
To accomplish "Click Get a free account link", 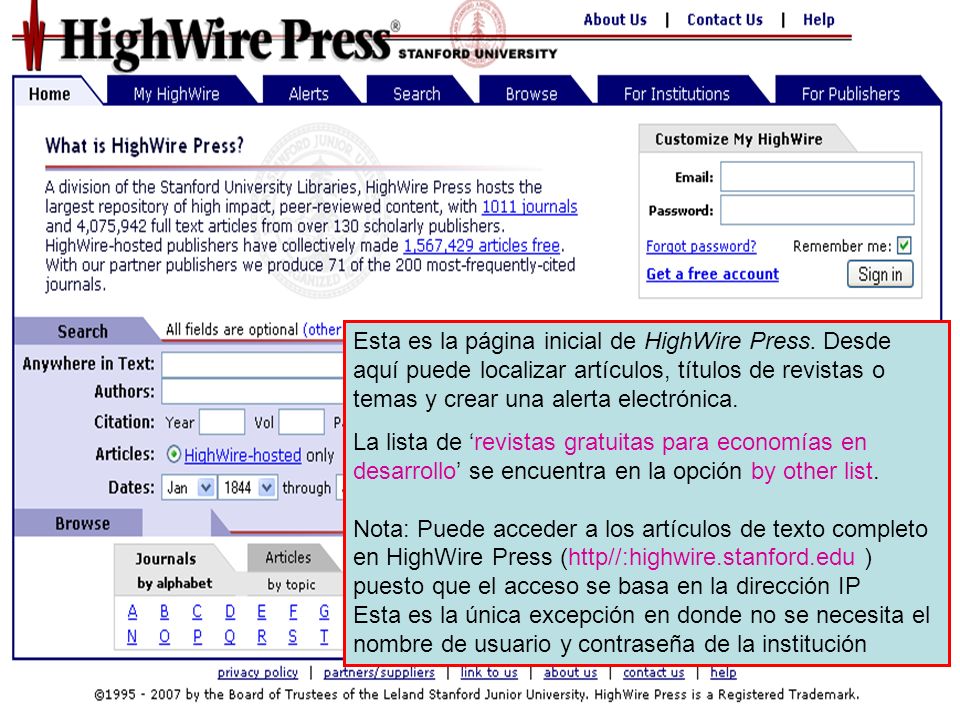I will (x=713, y=274).
